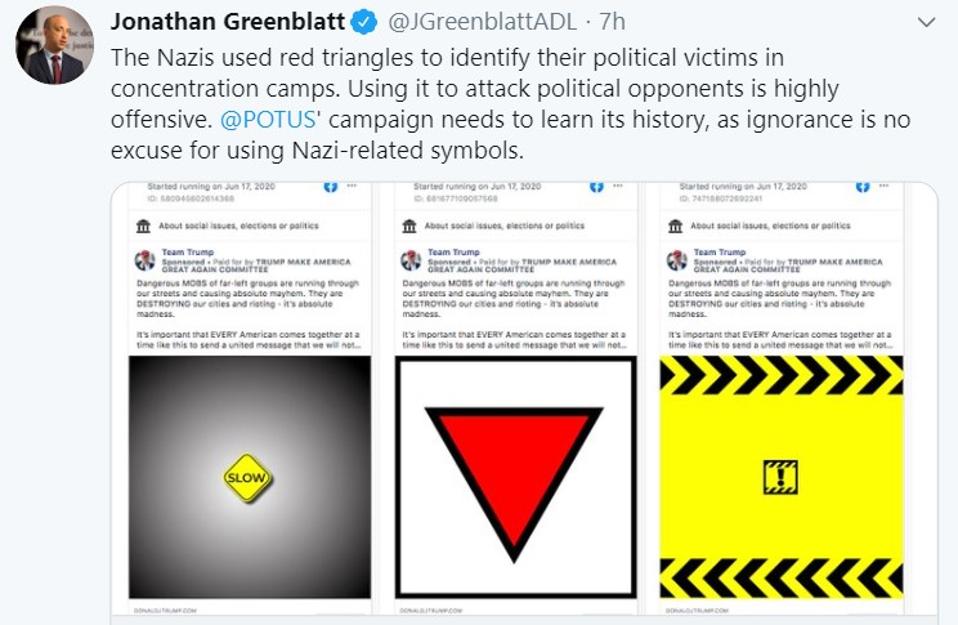958x625 pixels.
Task: Open the @POTUS mention link
Action: pyautogui.click(x=268, y=119)
